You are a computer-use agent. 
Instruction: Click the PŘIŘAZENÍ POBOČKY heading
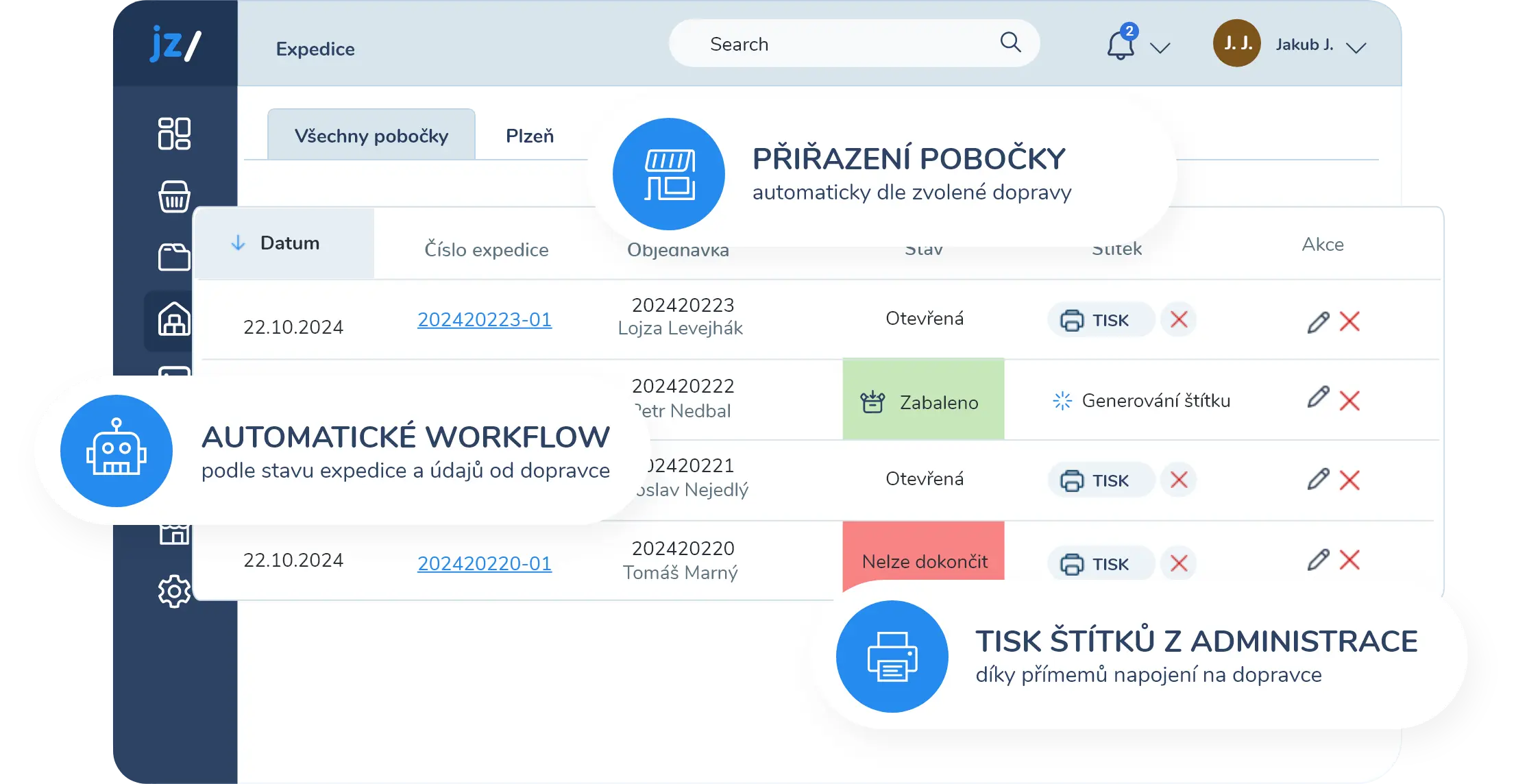909,158
